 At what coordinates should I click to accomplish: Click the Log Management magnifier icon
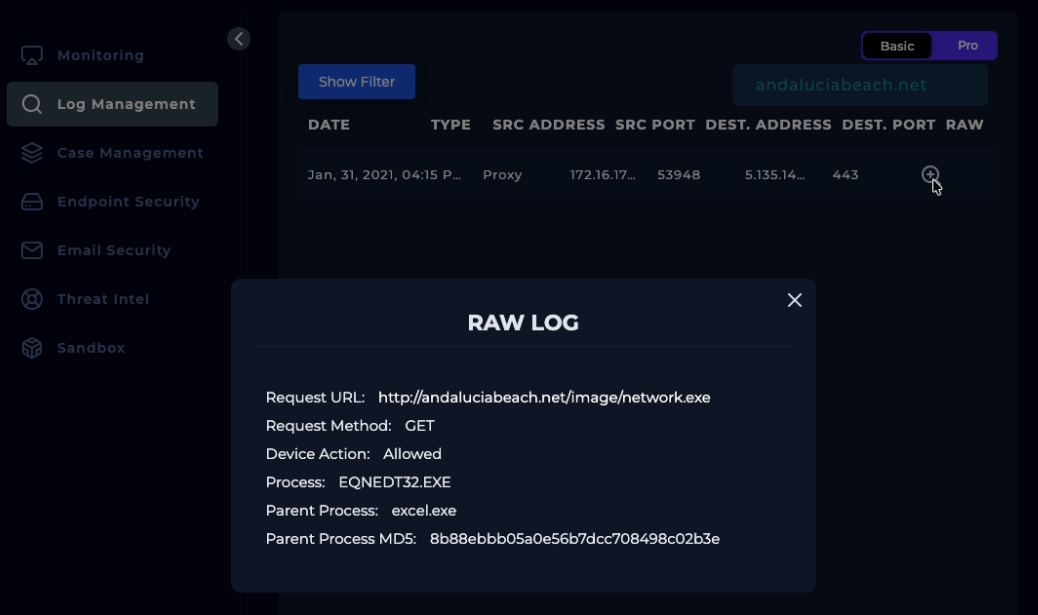pos(32,104)
